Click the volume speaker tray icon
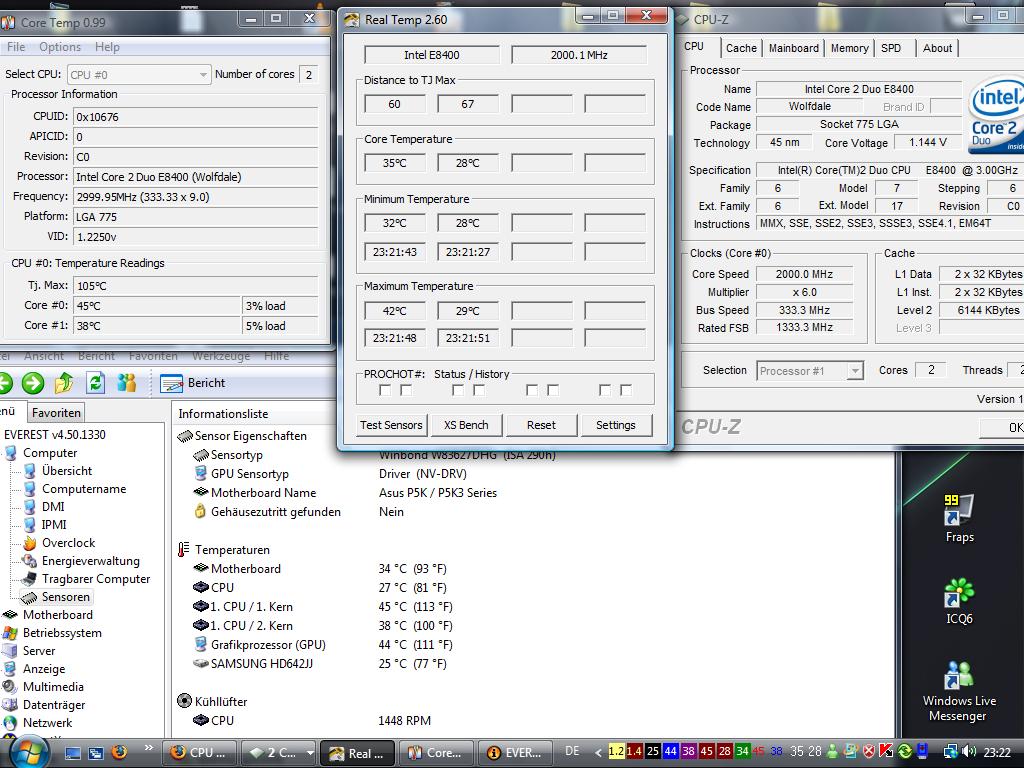1024x768 pixels. click(x=969, y=752)
